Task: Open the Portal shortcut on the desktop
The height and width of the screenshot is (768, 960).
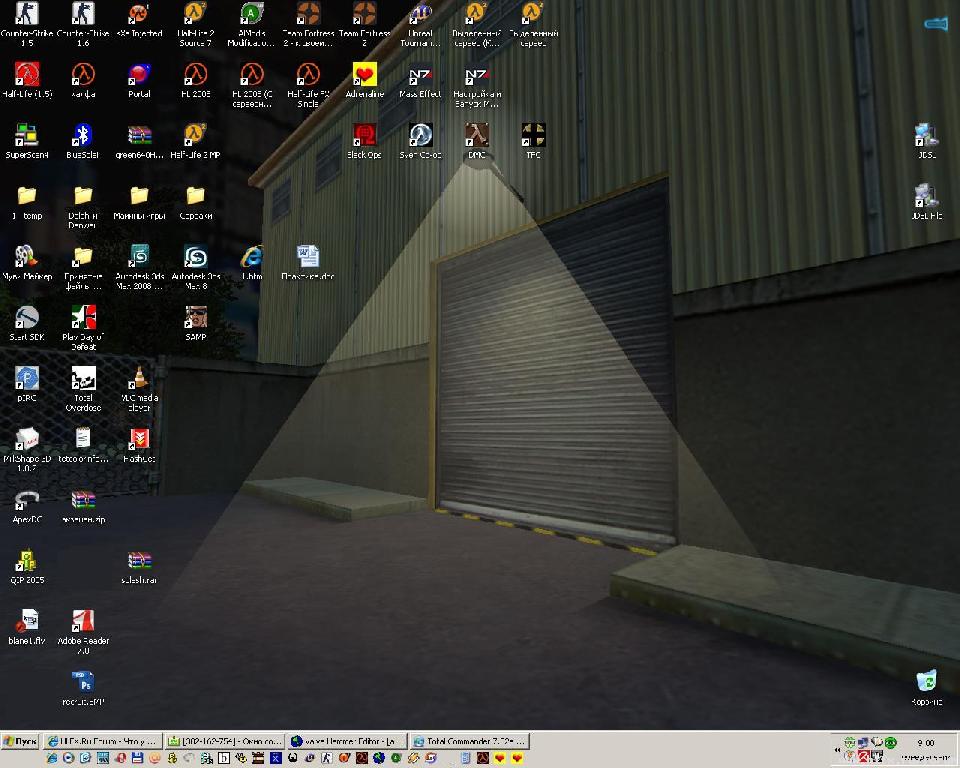Action: point(140,80)
